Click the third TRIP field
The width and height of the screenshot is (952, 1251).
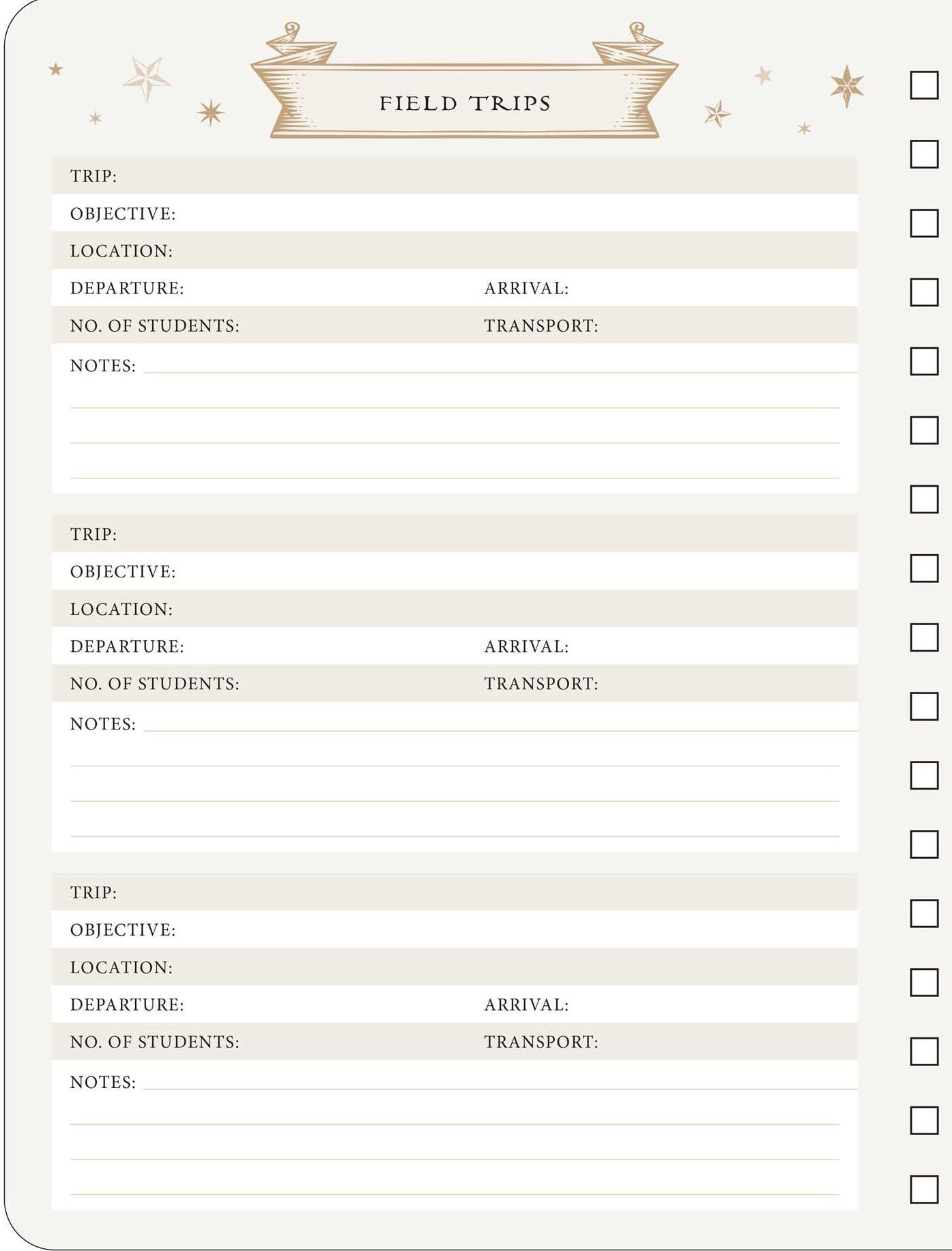tap(454, 891)
